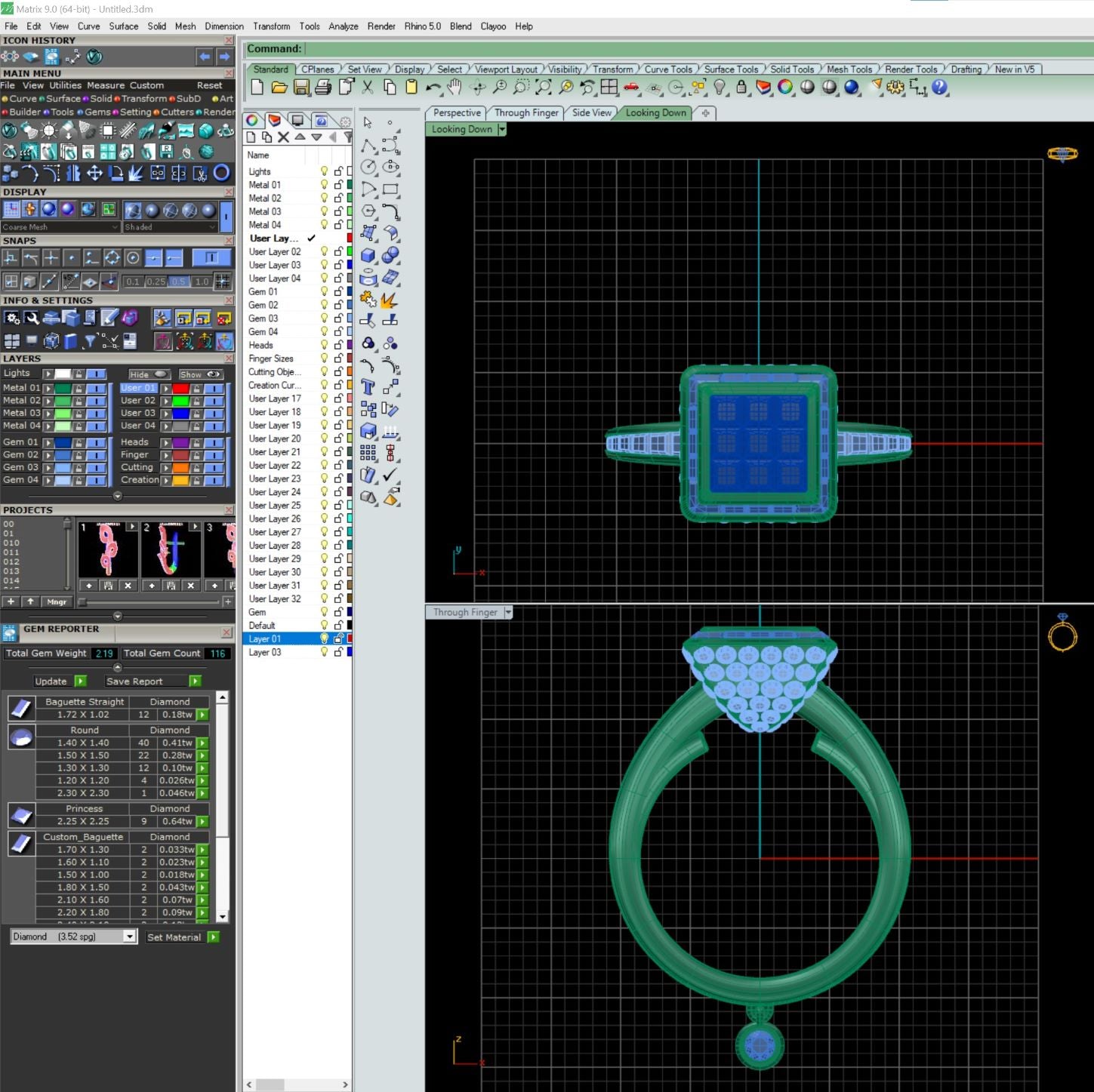1094x1092 pixels.
Task: Toggle visibility of Layer 03 in layer list
Action: [x=324, y=651]
